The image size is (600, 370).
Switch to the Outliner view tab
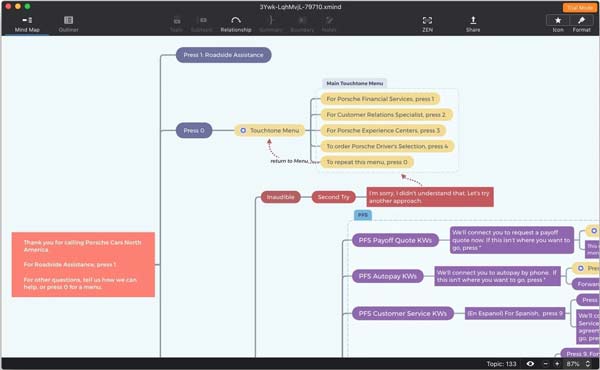[68, 24]
